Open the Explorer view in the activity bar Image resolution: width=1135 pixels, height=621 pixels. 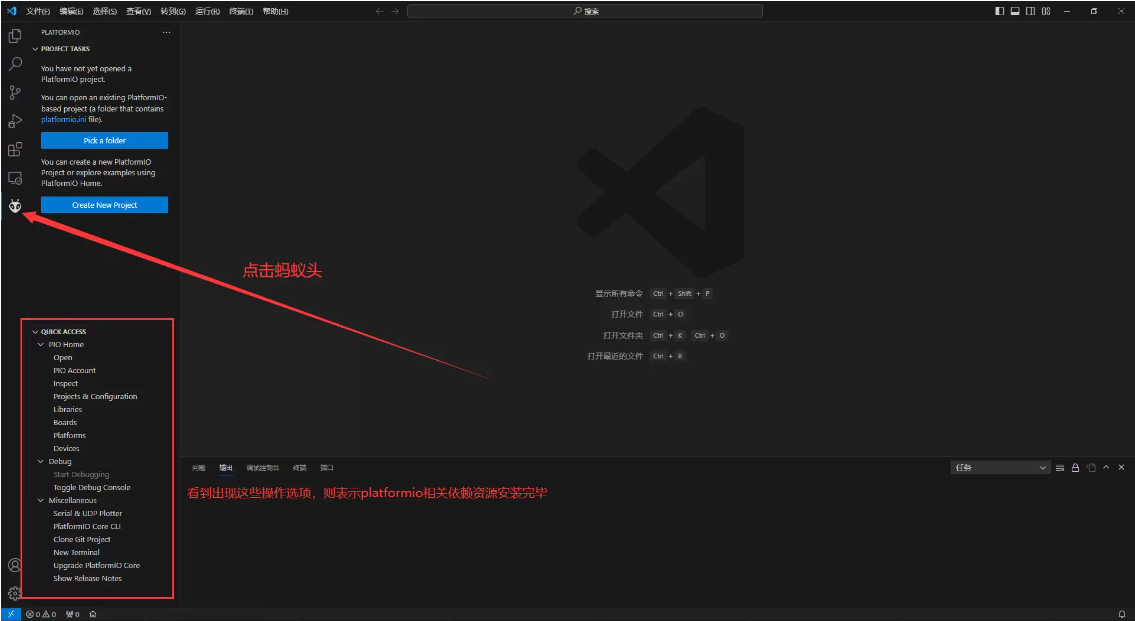click(x=14, y=35)
